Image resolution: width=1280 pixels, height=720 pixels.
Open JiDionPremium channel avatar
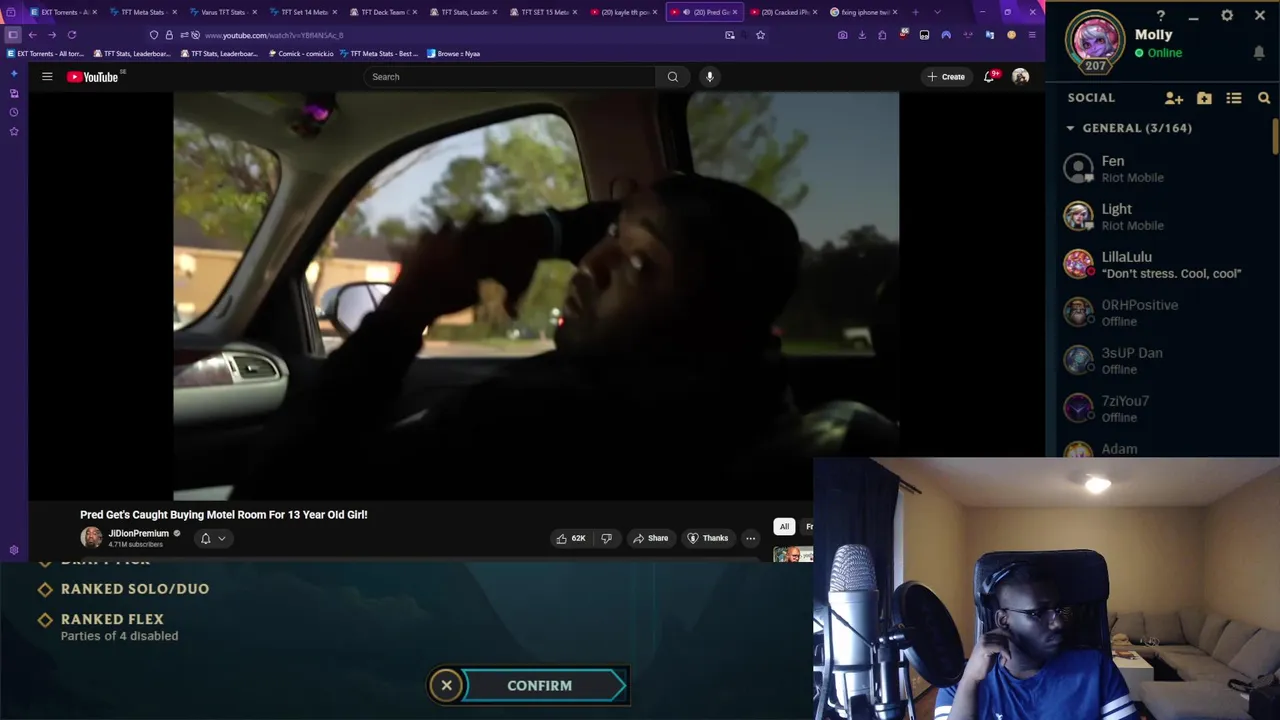point(91,538)
